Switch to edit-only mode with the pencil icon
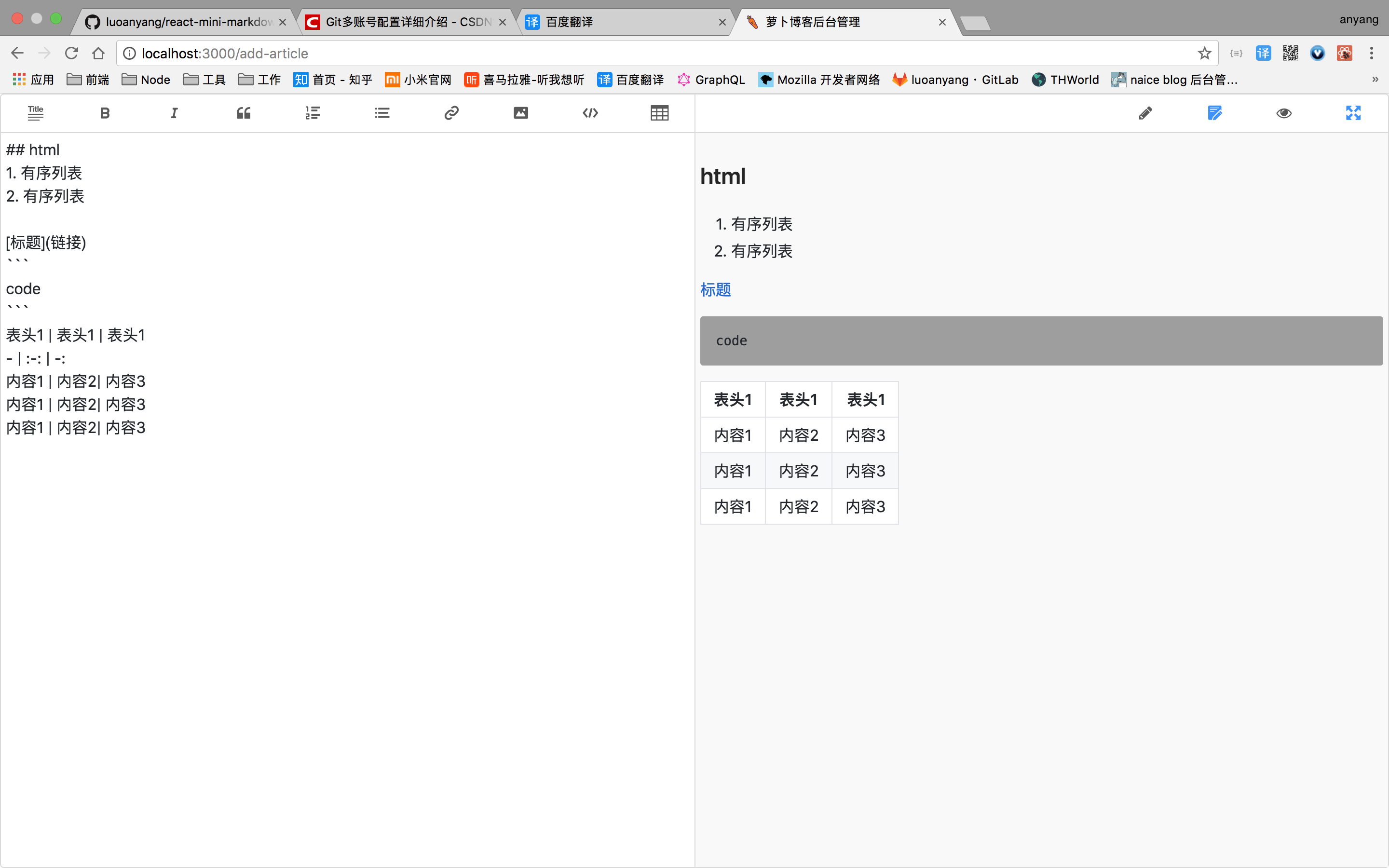 tap(1145, 113)
